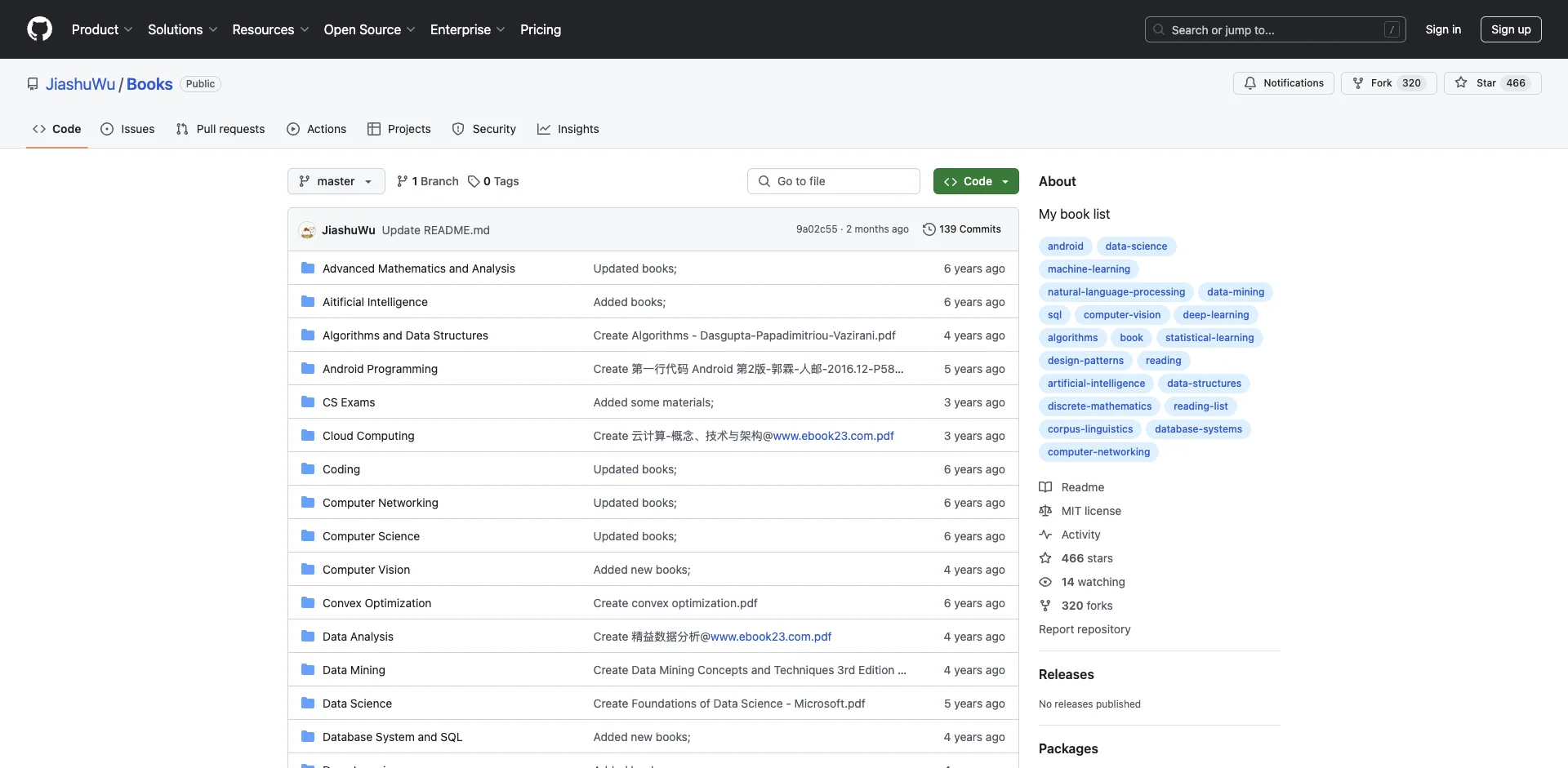Screen dimensions: 1568x768
Task: Open the Solutions dropdown menu
Action: point(182,29)
